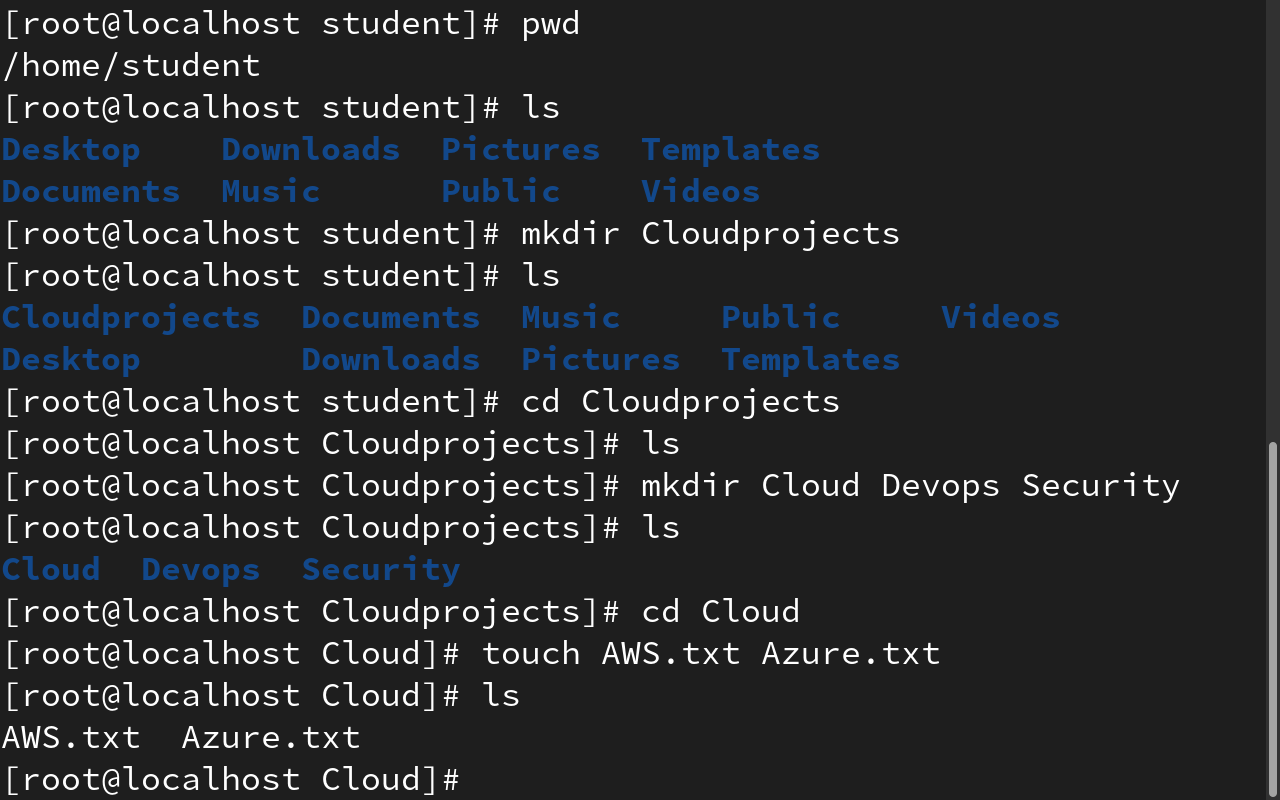This screenshot has width=1280, height=800.
Task: Click the Cloud directory in ls output
Action: 51,570
